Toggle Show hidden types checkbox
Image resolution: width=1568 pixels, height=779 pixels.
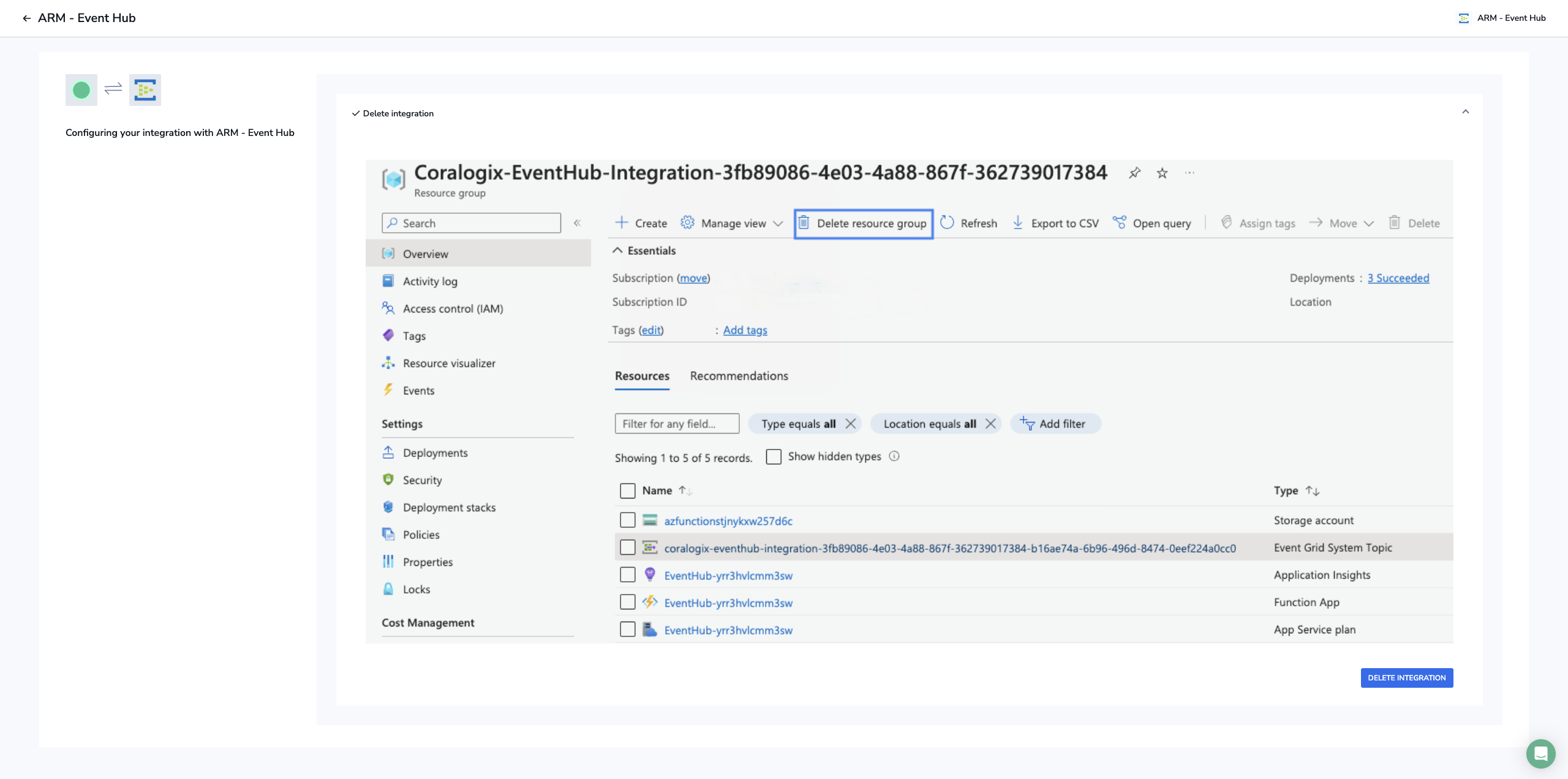click(x=774, y=456)
